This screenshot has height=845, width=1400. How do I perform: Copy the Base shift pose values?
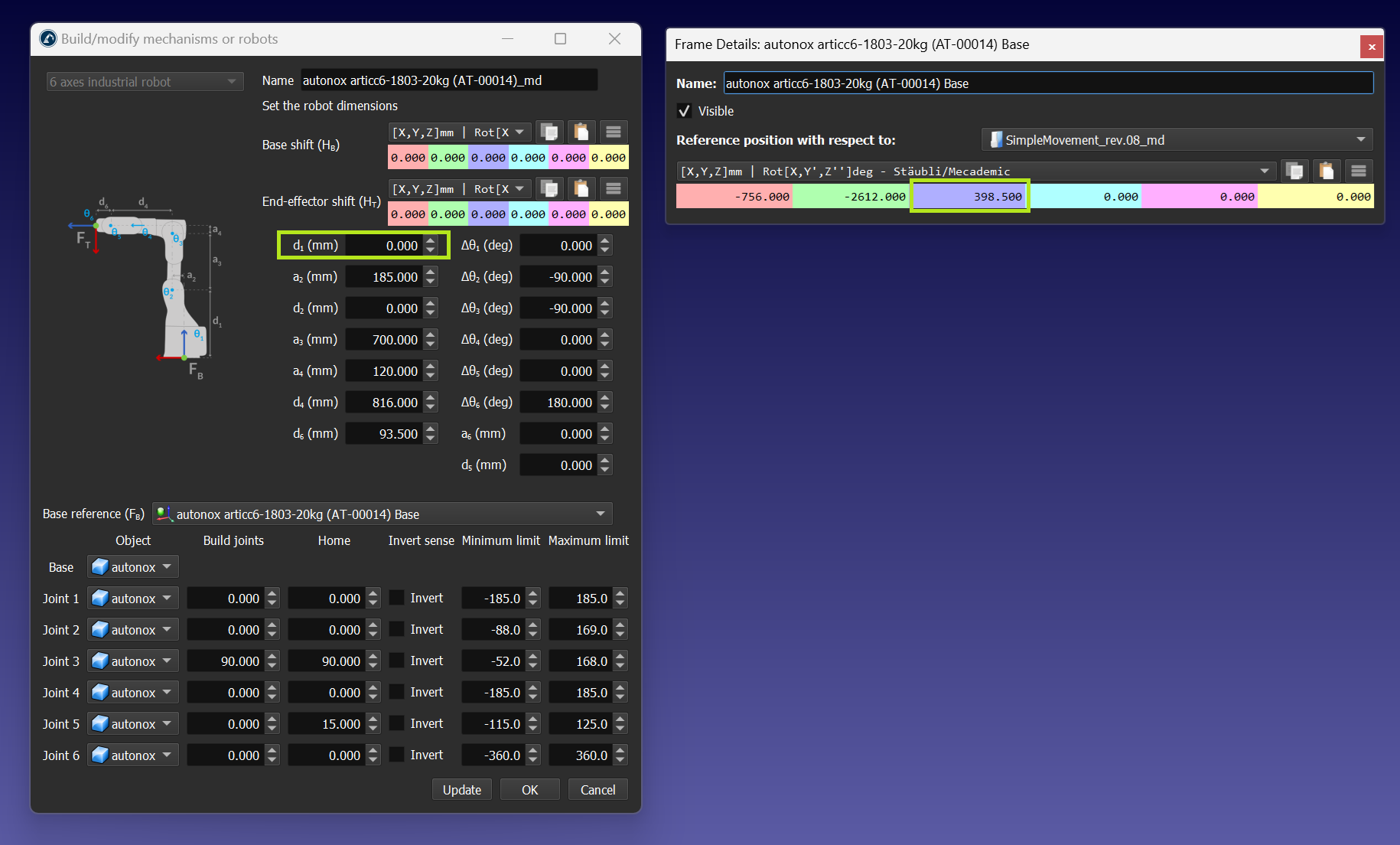pyautogui.click(x=549, y=132)
